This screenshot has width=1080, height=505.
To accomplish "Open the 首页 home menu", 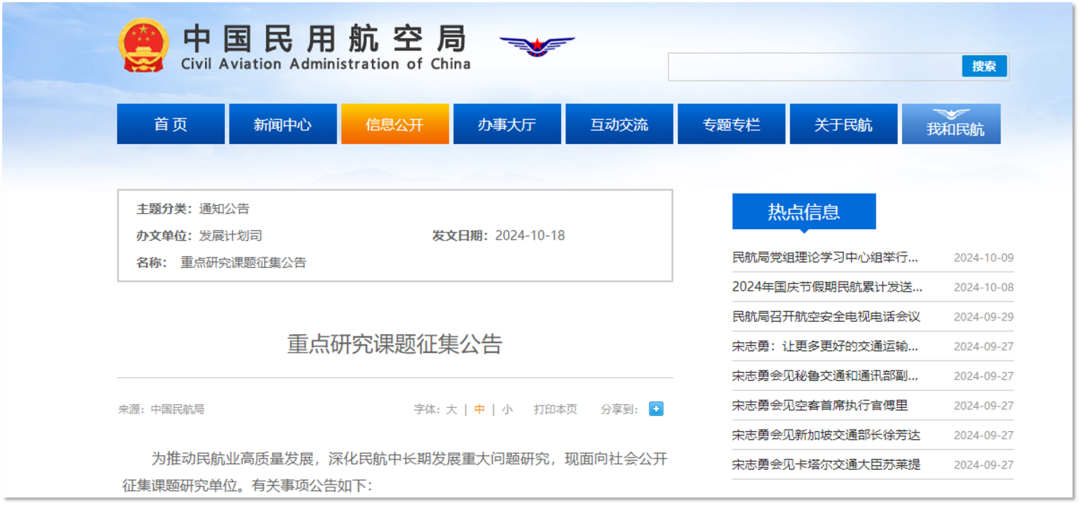I will point(170,125).
